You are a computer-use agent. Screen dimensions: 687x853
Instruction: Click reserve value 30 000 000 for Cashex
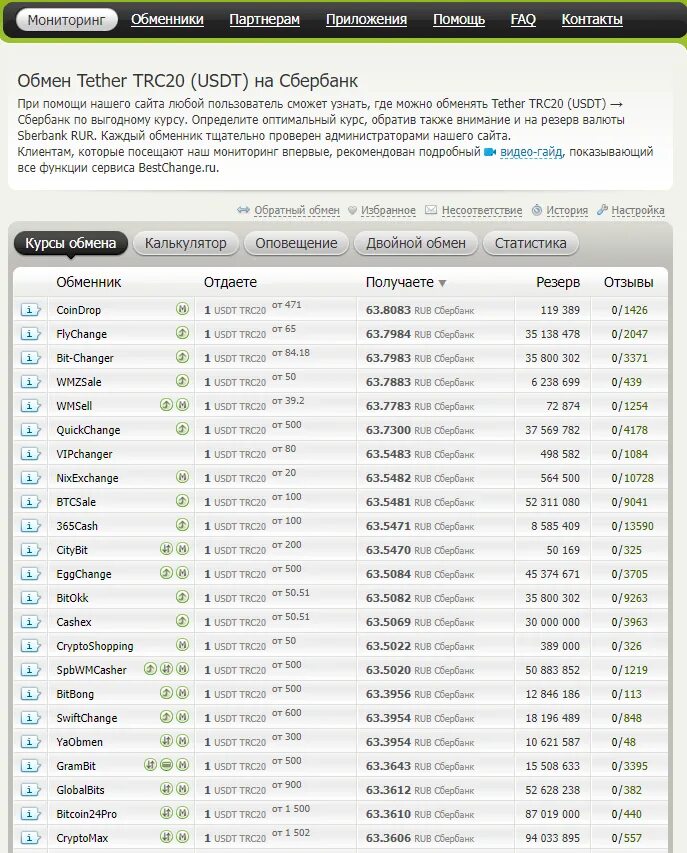click(552, 622)
